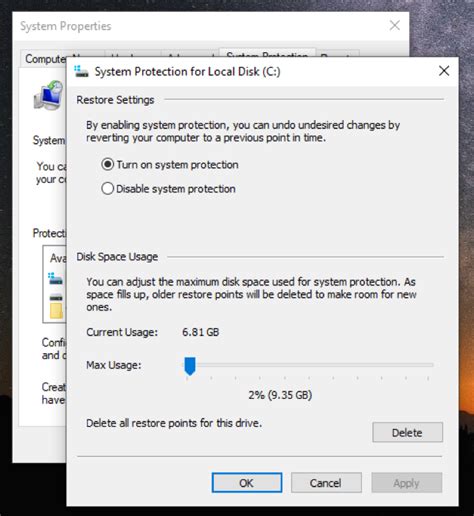Viewport: 474px width, 516px height.
Task: Click the Max Usage slider thumb
Action: (190, 366)
